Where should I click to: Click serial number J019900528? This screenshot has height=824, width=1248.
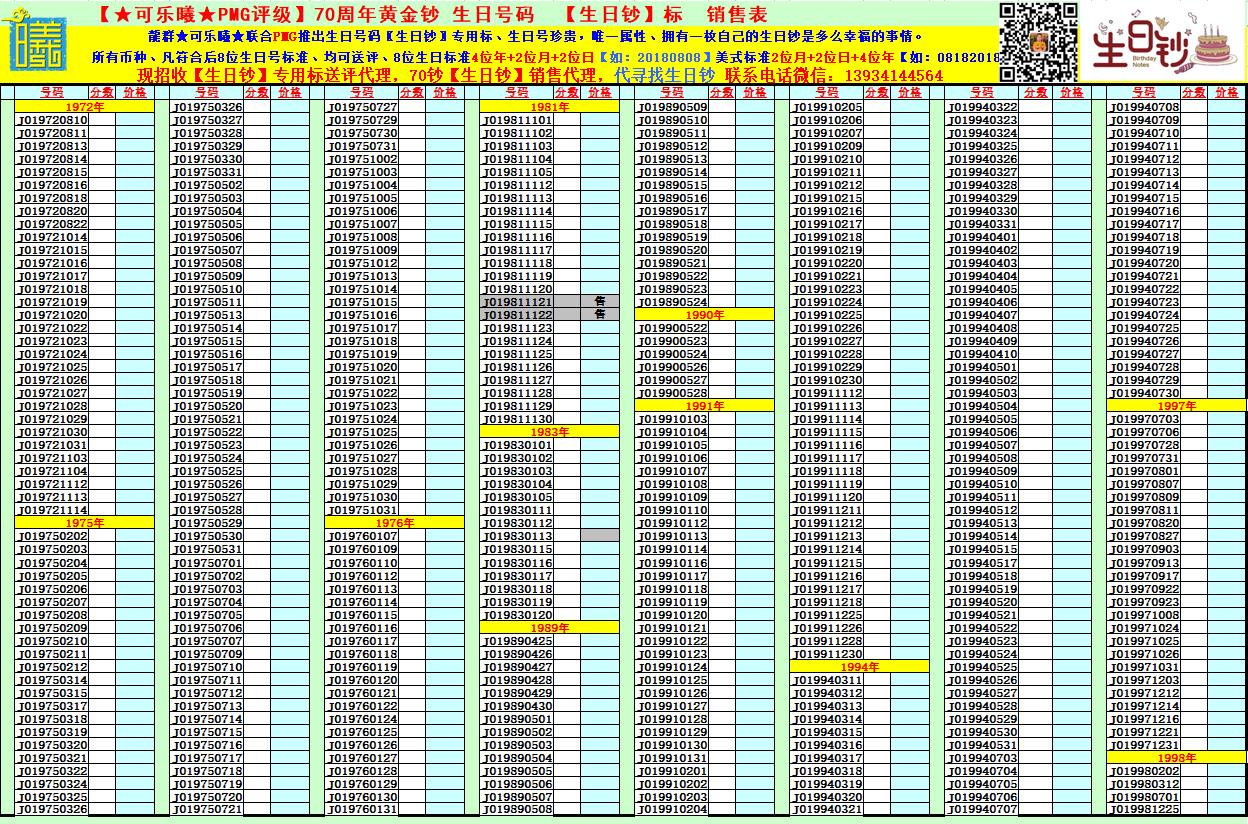(673, 393)
